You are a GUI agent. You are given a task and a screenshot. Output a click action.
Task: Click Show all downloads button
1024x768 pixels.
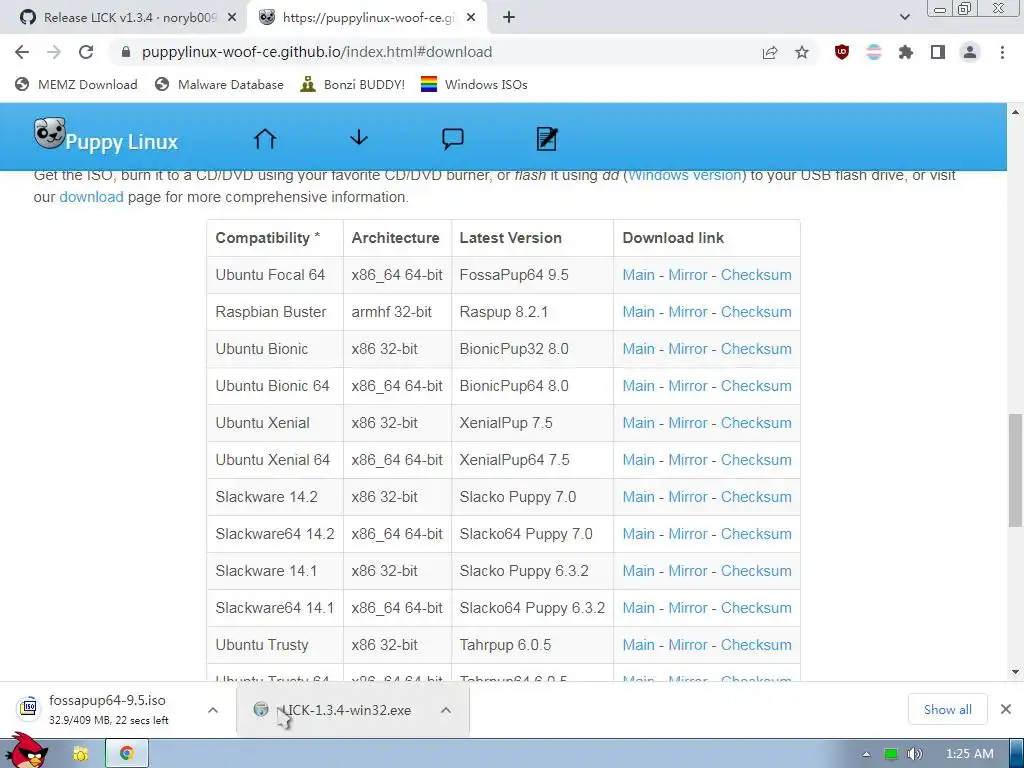(x=947, y=709)
